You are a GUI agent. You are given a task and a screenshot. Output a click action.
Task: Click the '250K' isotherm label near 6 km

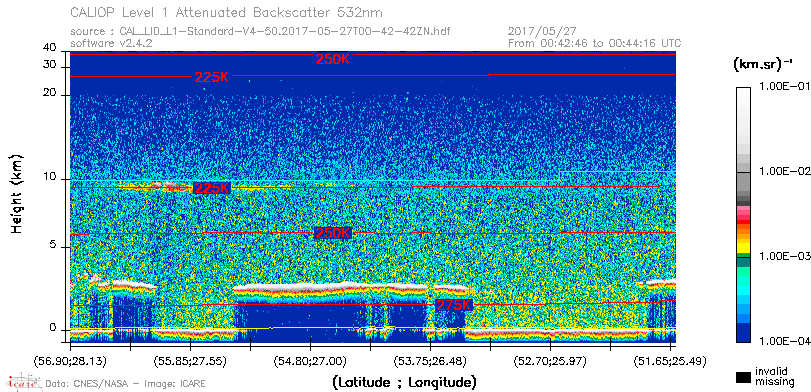(333, 233)
